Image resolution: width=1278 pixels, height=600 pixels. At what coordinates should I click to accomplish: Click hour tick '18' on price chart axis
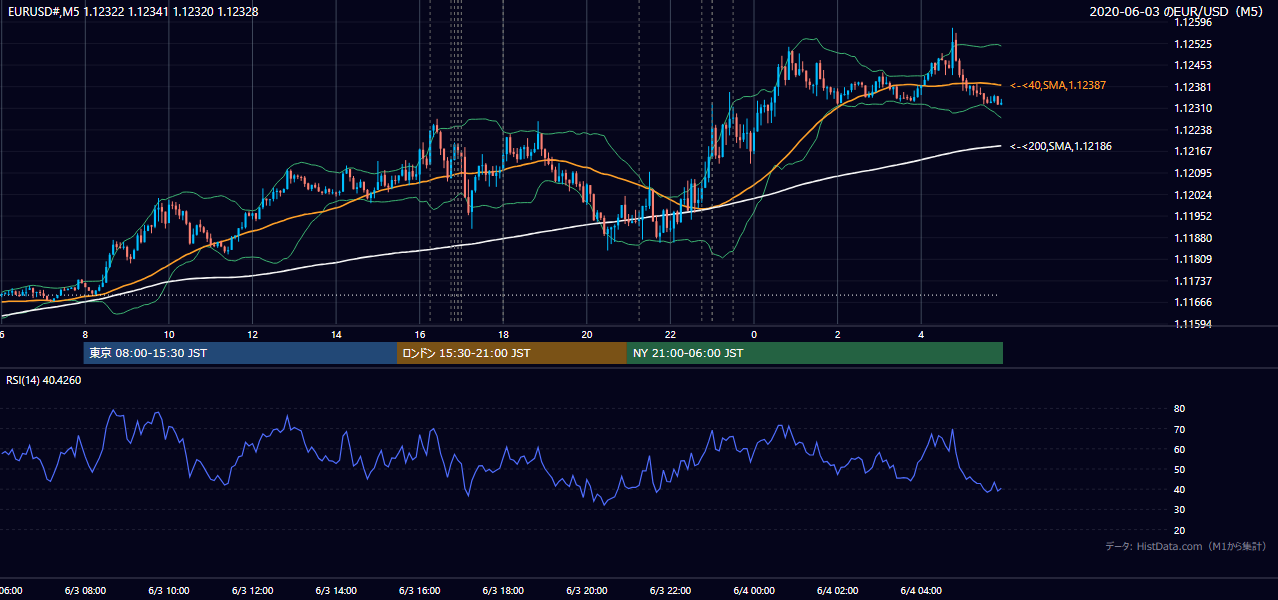[503, 335]
